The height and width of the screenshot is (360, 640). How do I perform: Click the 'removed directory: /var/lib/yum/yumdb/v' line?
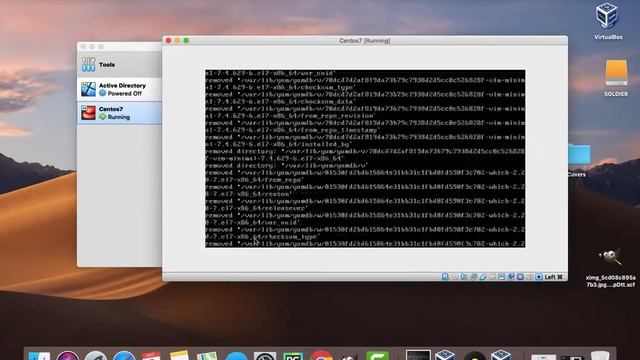click(287, 165)
